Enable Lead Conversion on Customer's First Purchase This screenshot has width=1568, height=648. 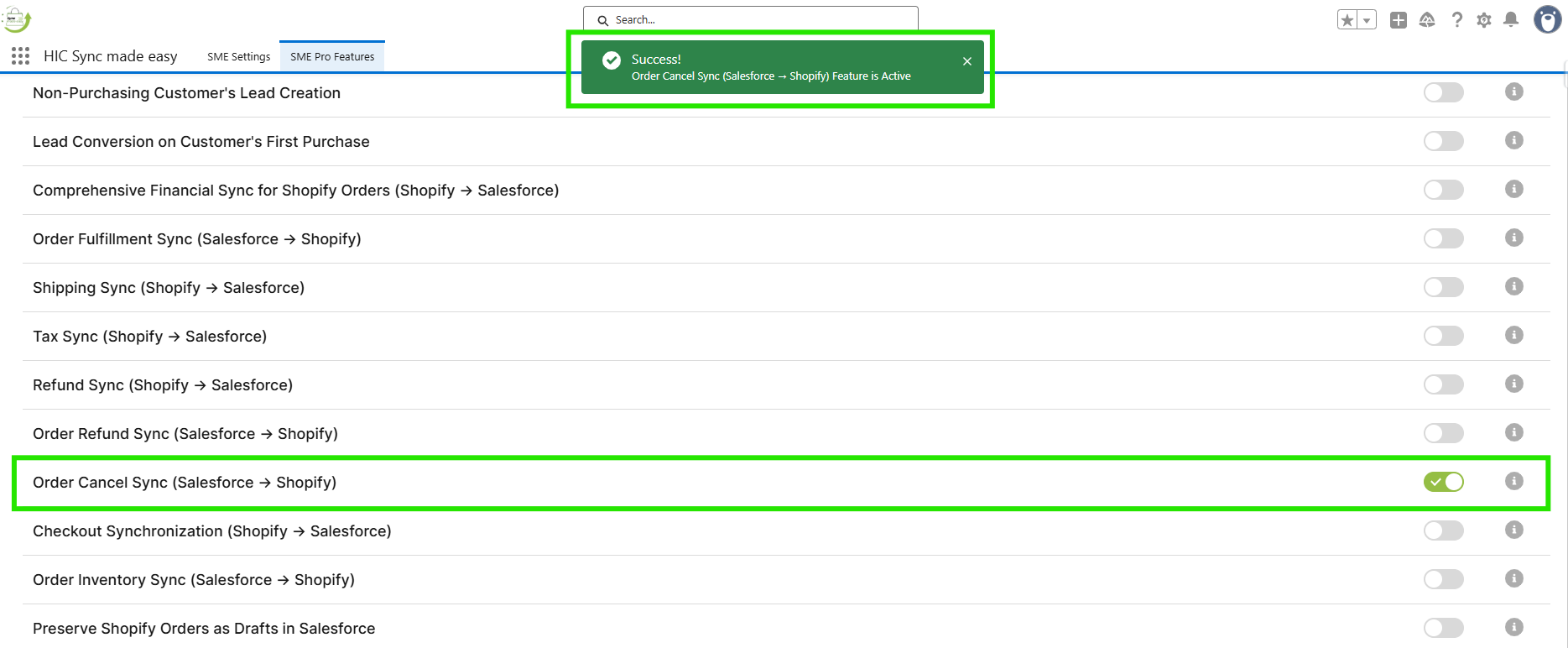(x=1444, y=141)
